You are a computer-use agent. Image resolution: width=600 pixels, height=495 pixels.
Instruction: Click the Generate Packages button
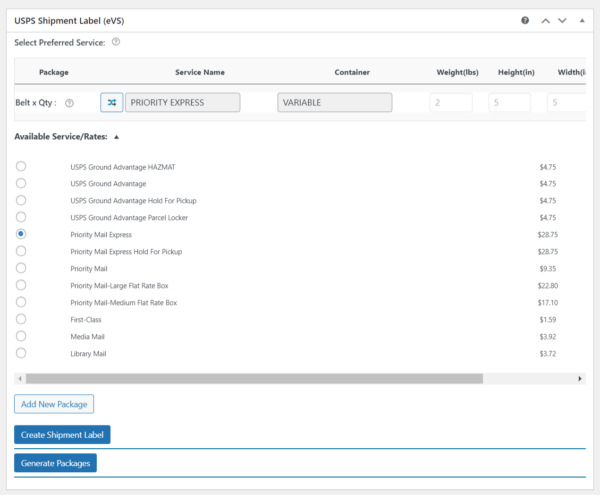[55, 463]
